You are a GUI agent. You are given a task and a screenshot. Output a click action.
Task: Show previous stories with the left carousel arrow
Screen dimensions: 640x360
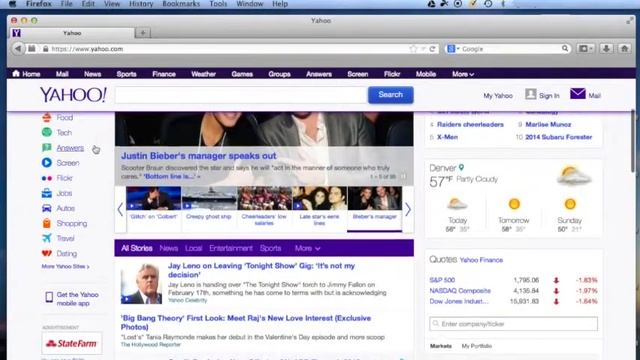(x=120, y=210)
